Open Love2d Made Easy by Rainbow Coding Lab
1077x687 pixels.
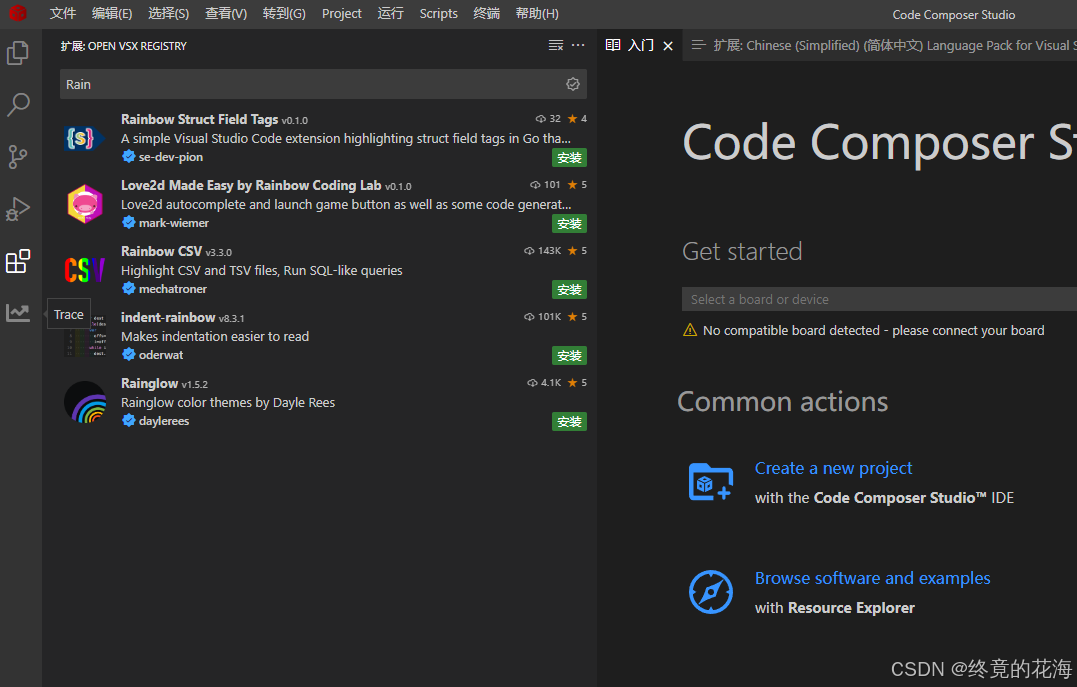click(x=251, y=185)
